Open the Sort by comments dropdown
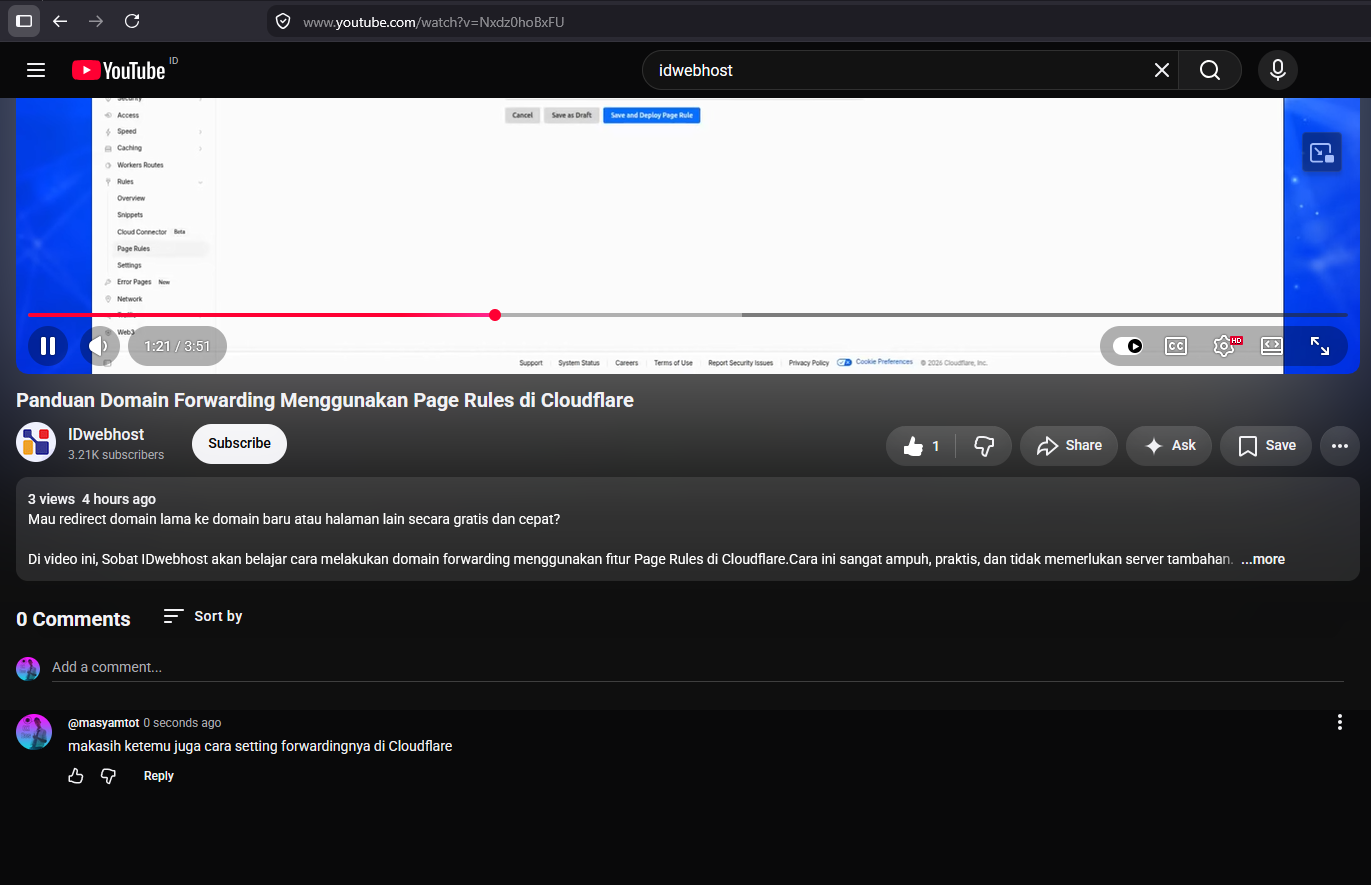1371x885 pixels. 203,616
